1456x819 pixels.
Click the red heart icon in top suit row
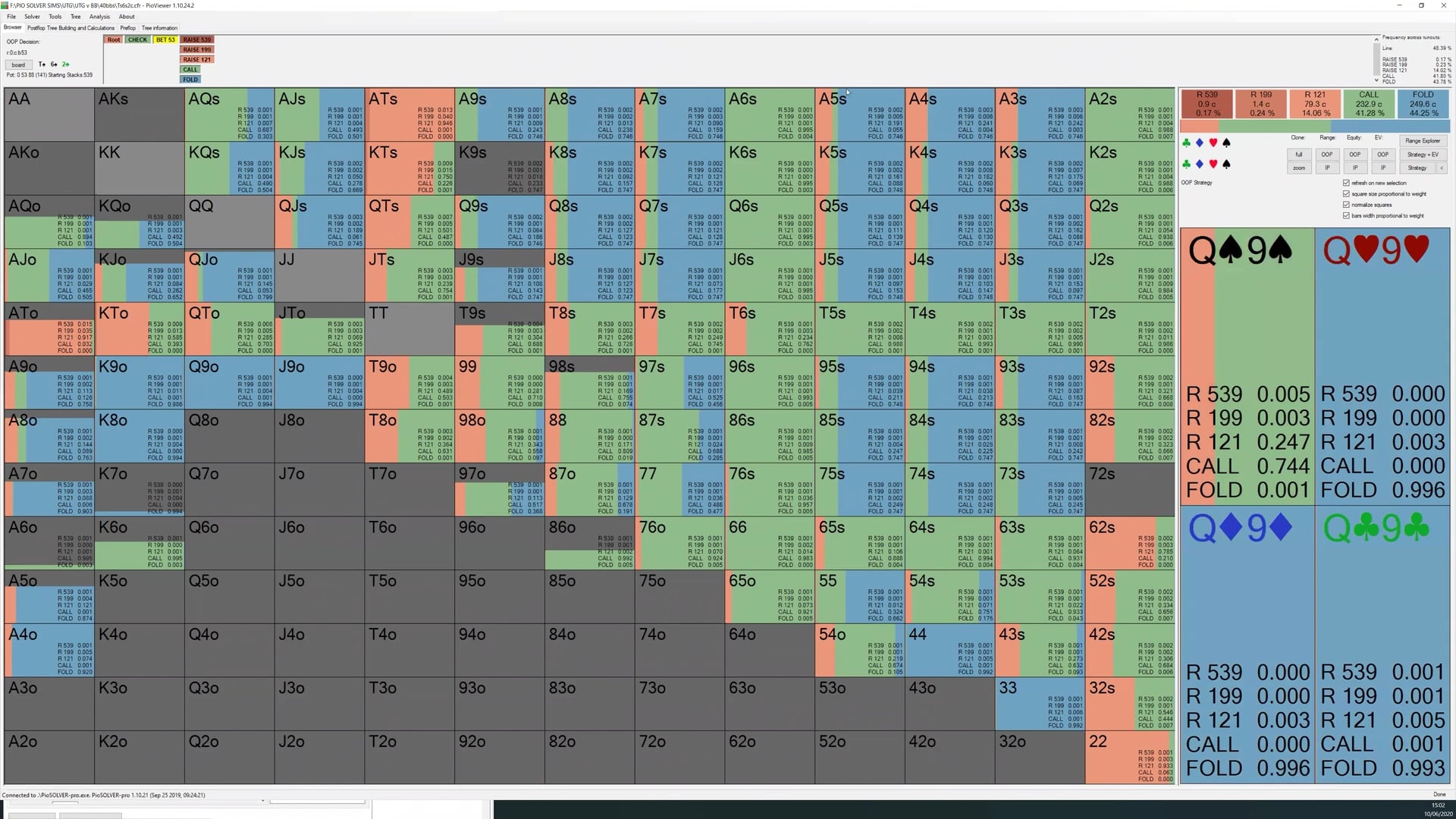pos(1213,143)
